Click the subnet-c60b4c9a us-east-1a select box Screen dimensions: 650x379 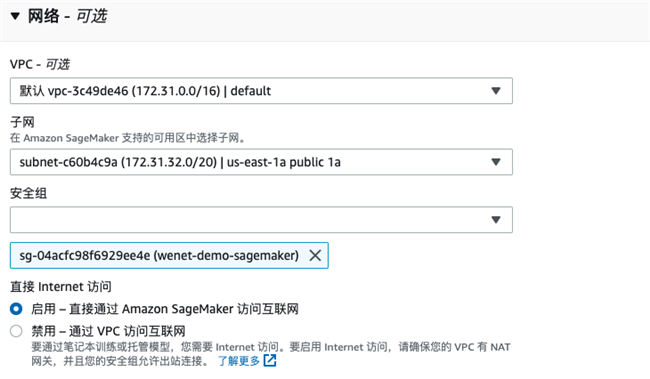pos(261,162)
